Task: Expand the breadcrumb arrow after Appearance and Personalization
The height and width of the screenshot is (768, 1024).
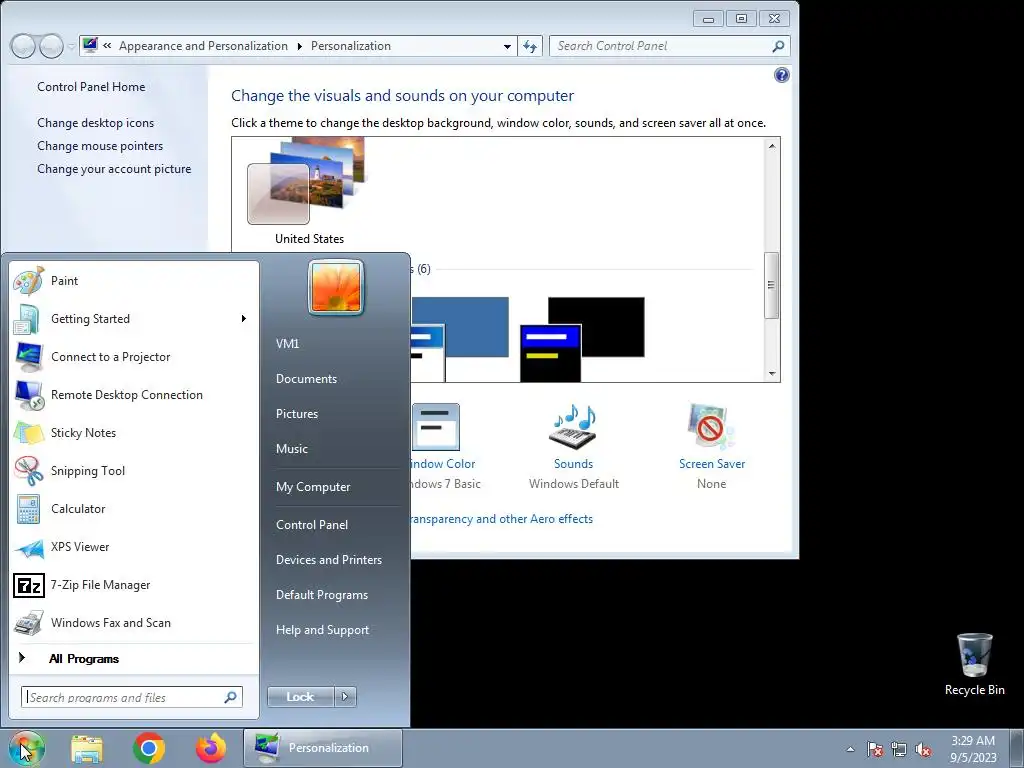Action: (300, 46)
